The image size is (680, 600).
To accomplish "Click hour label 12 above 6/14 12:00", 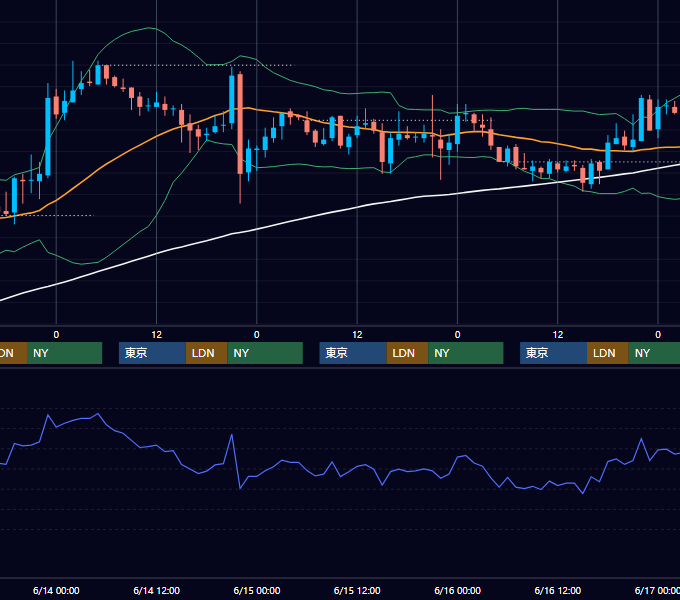I will click(x=157, y=335).
